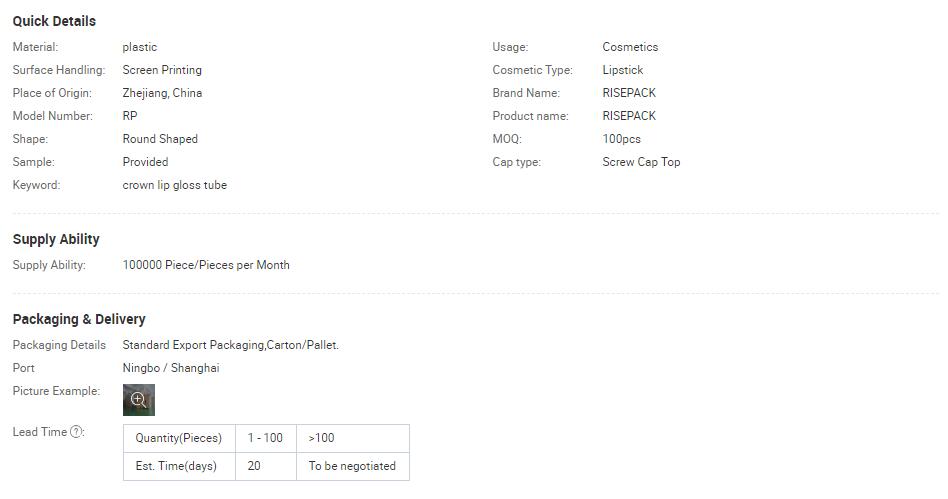Click the Product name value RISEPACK
Image resolution: width=948 pixels, height=499 pixels.
[x=629, y=116]
